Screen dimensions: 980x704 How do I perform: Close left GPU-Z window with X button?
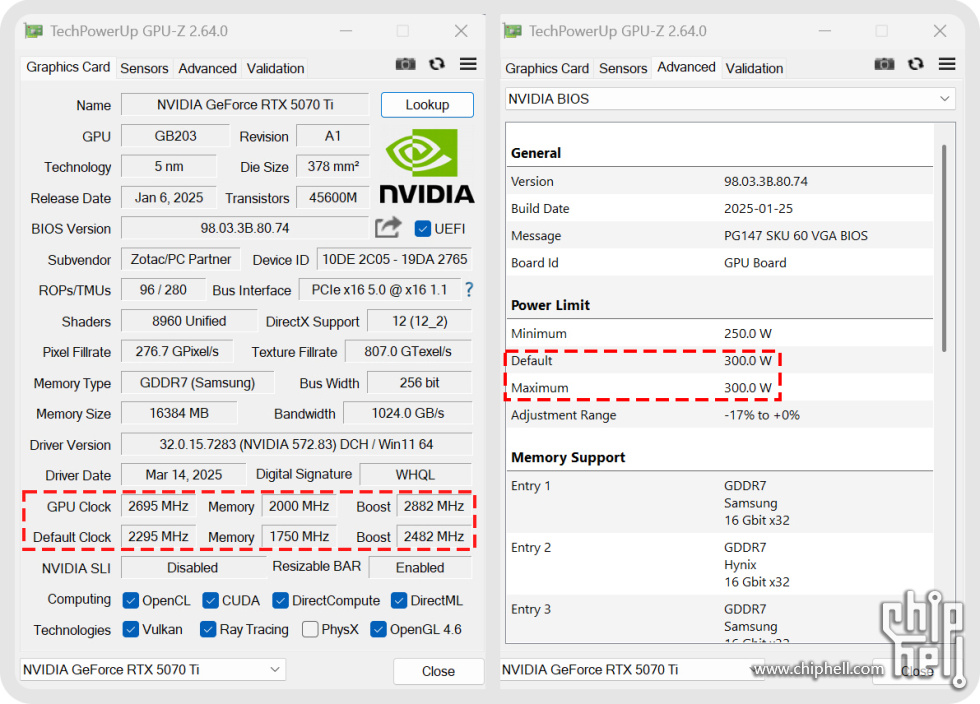461,31
